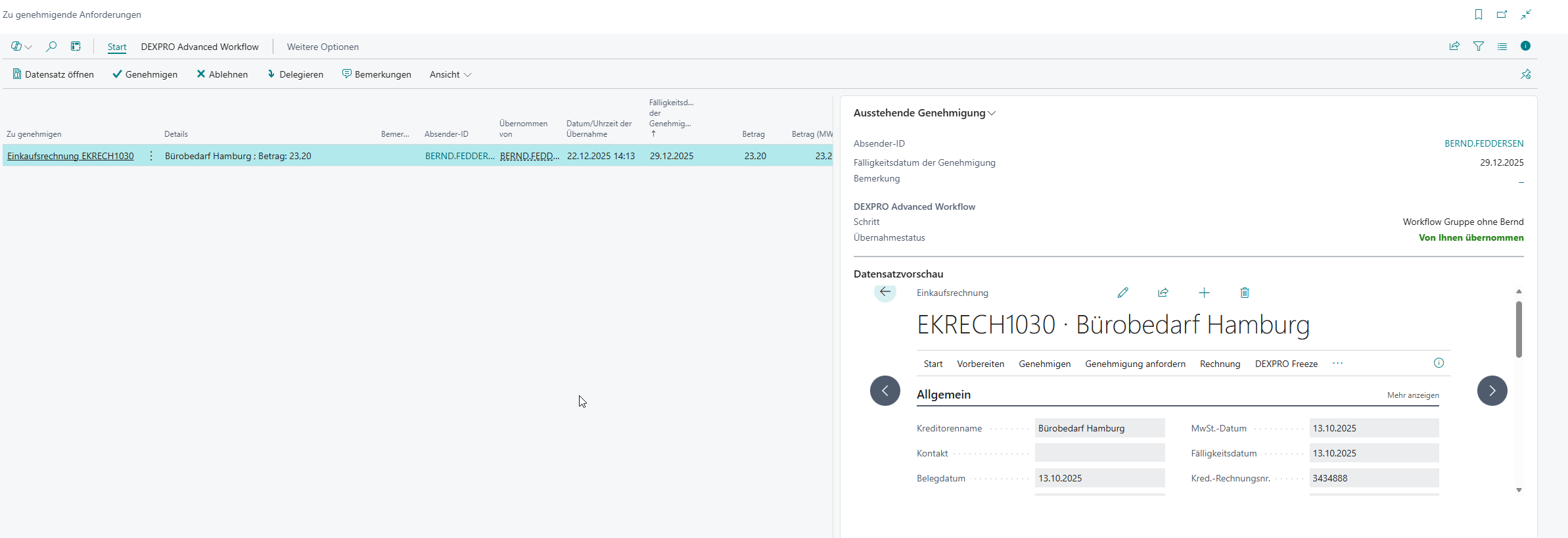Click the plus icon to add new
This screenshot has height=538, width=1568.
(1204, 293)
